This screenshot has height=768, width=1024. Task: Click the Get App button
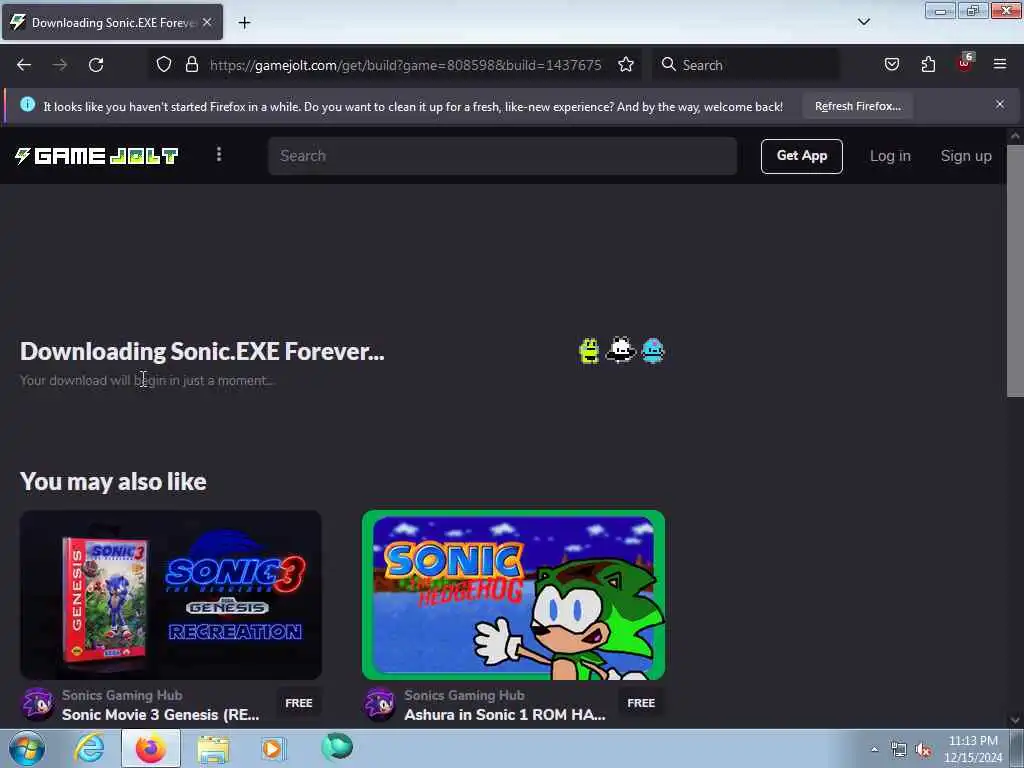pos(801,156)
